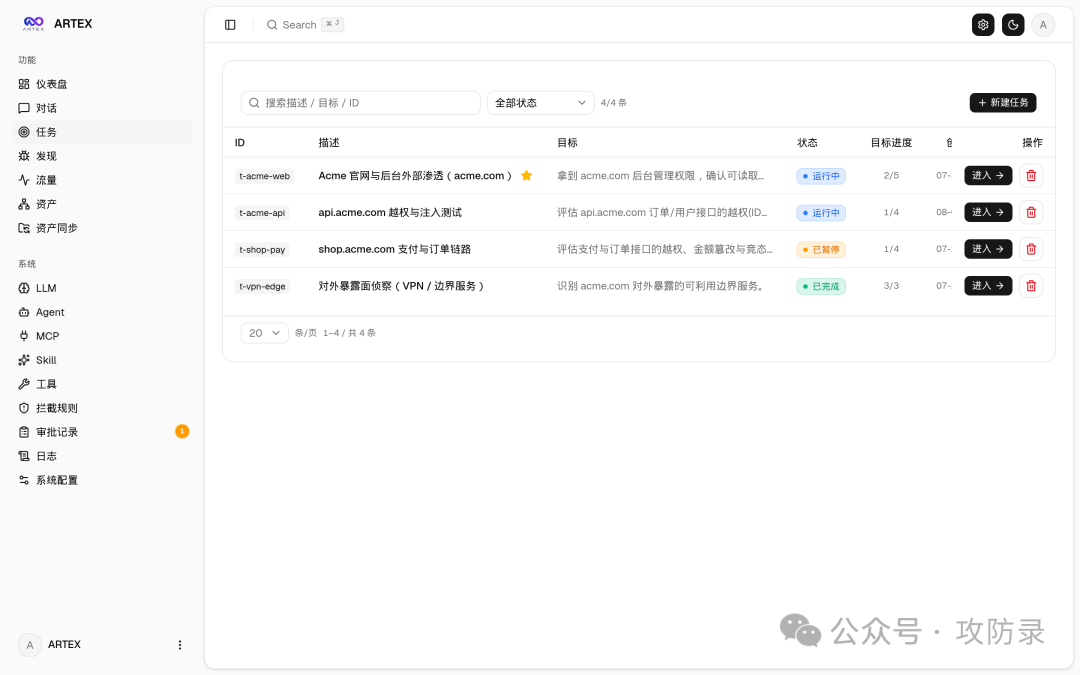Click the 已暂停 status badge
This screenshot has height=675, width=1080.
(x=821, y=249)
